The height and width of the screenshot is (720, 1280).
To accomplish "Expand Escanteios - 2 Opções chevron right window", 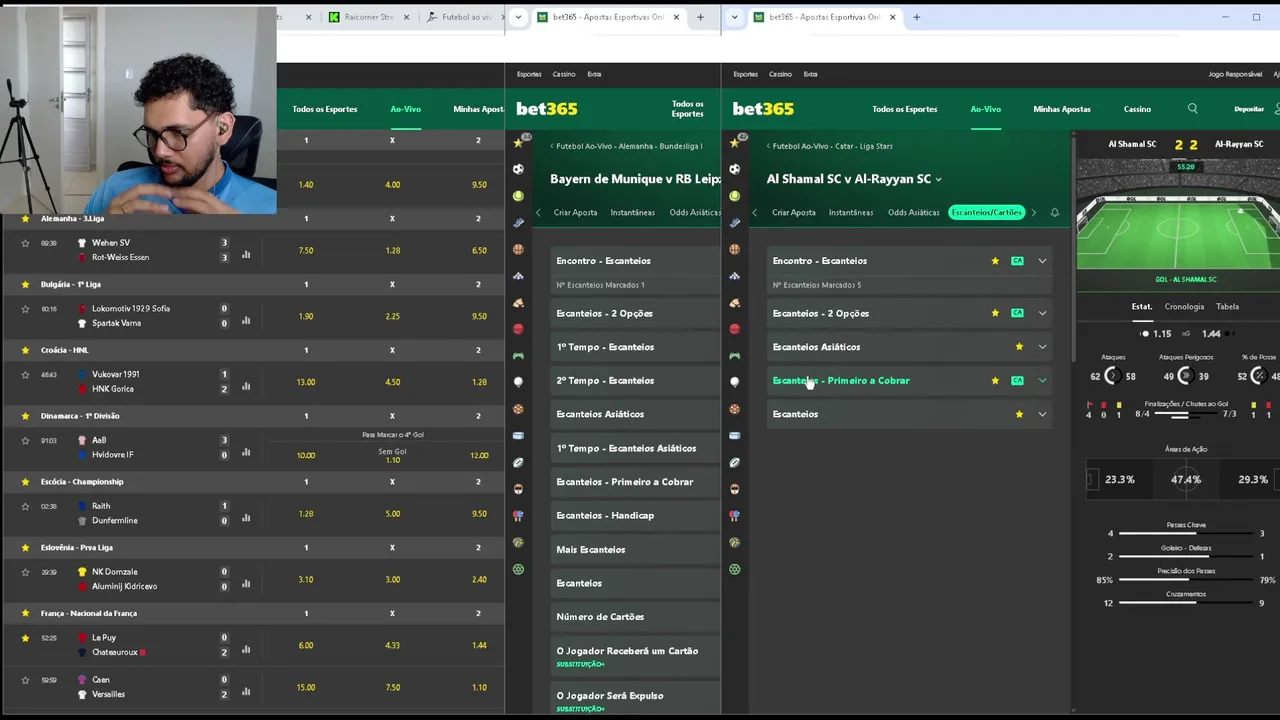I will [x=1042, y=313].
